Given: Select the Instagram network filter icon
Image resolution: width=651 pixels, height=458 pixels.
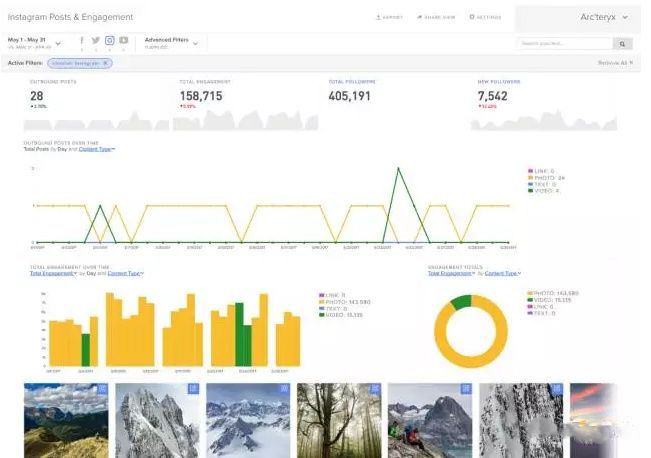Looking at the screenshot, I should click(x=110, y=40).
